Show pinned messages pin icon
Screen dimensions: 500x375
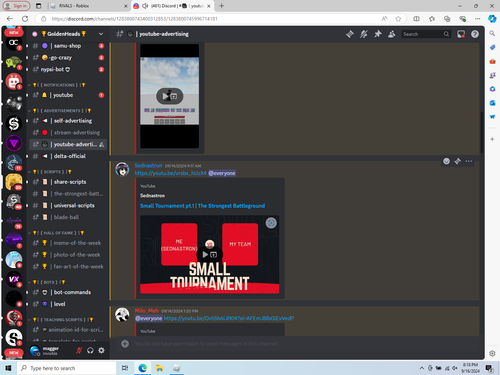click(x=378, y=34)
